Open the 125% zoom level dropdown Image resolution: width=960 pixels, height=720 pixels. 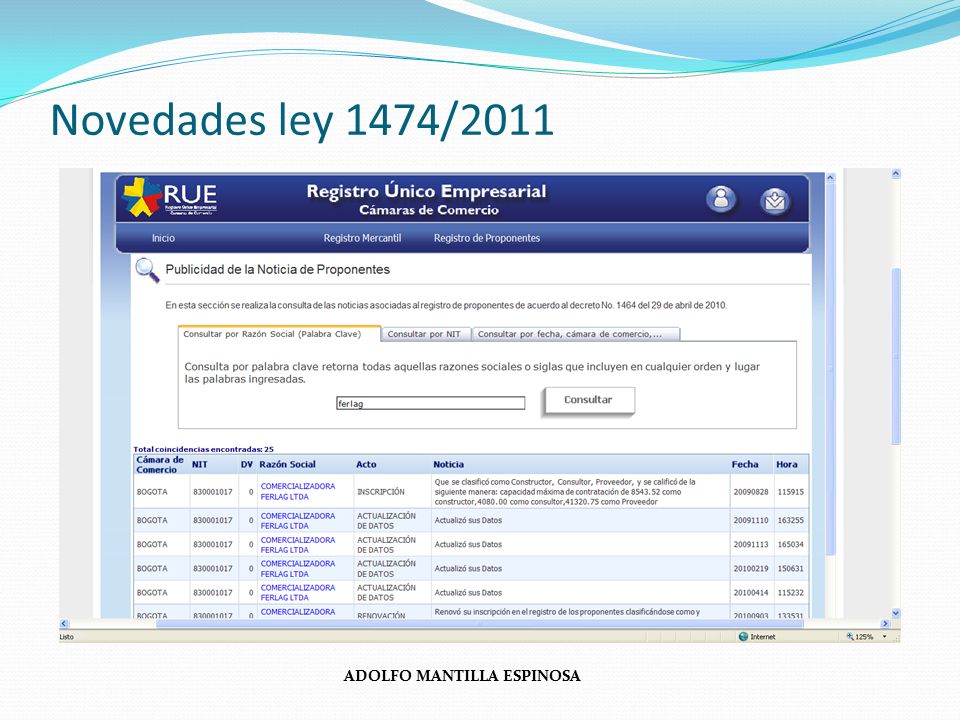click(x=885, y=637)
